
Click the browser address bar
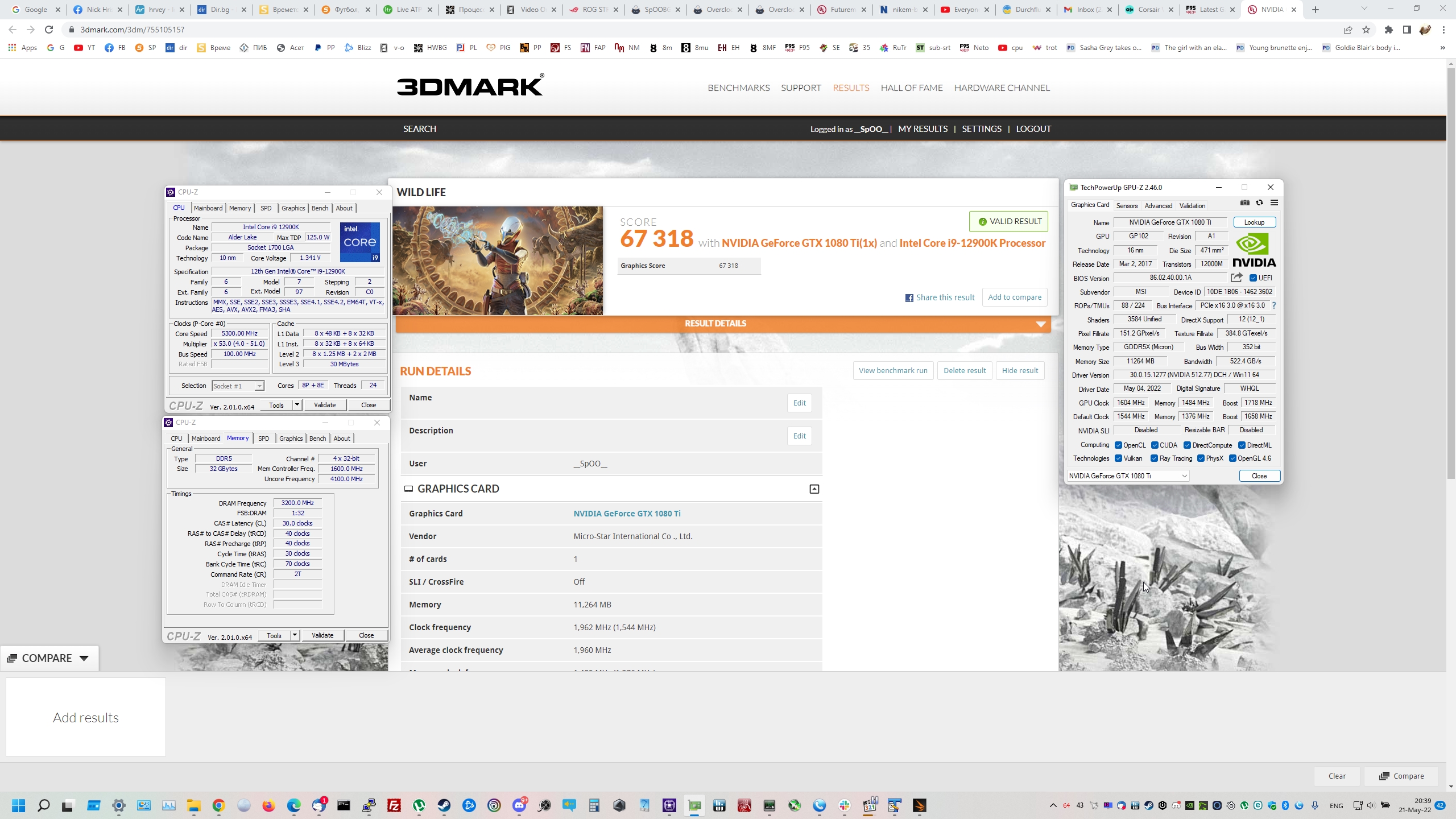click(700, 30)
